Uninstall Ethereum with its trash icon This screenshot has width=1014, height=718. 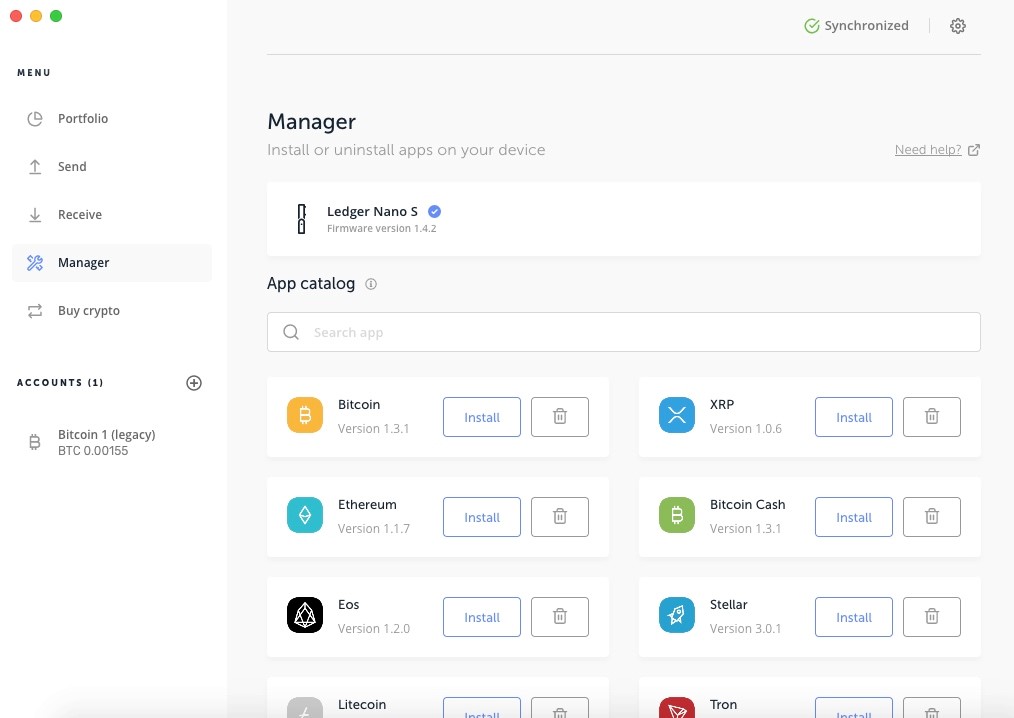pos(560,517)
